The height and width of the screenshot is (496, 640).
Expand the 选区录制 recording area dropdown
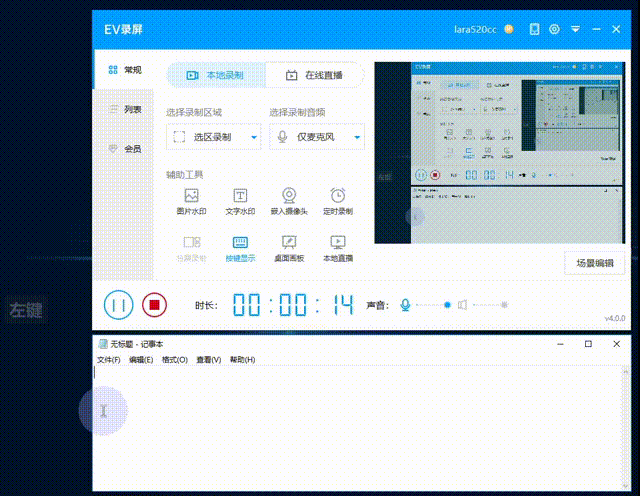(x=213, y=137)
